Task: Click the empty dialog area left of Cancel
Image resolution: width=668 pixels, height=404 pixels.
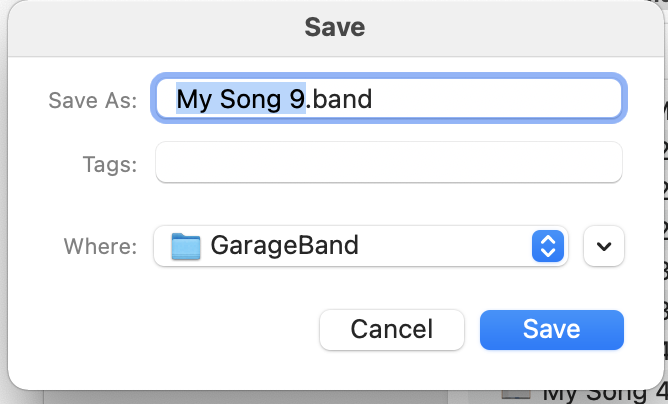Action: [x=170, y=329]
